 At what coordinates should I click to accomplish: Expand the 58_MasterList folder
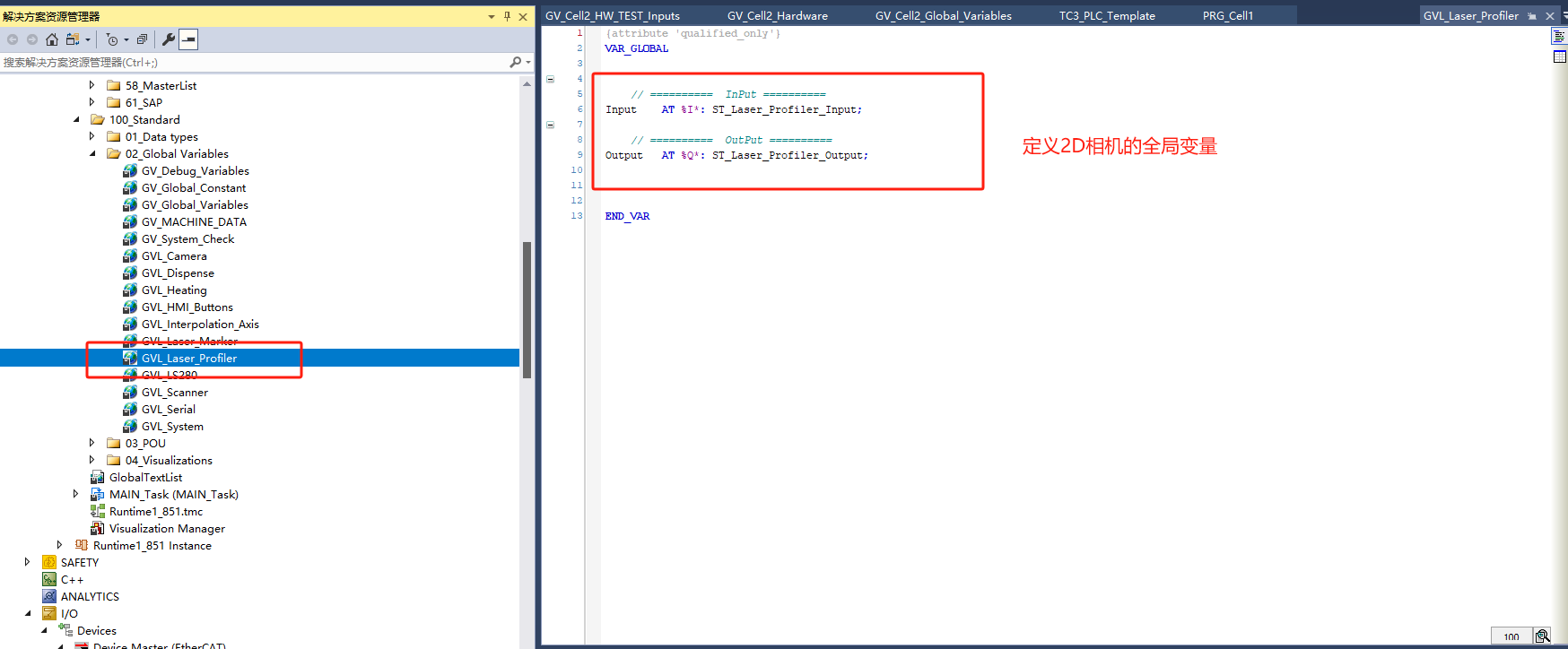click(91, 85)
